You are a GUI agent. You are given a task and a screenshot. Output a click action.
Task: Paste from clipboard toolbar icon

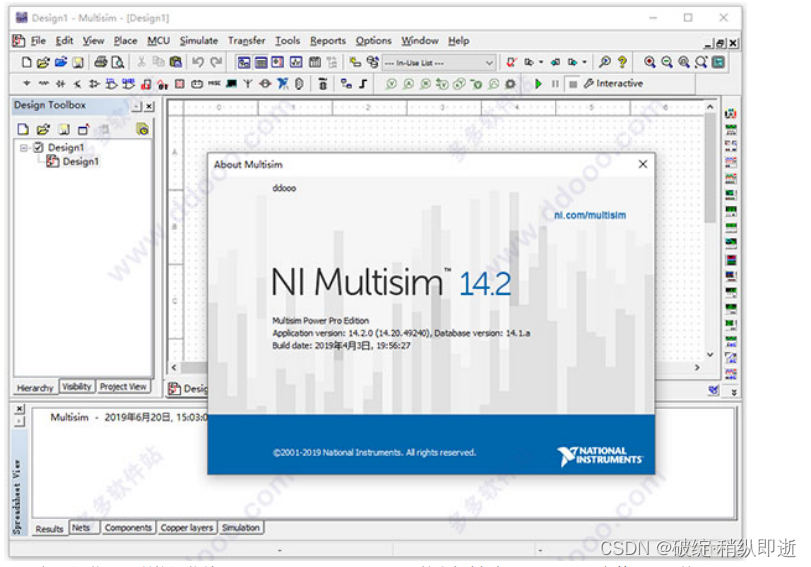(x=176, y=63)
